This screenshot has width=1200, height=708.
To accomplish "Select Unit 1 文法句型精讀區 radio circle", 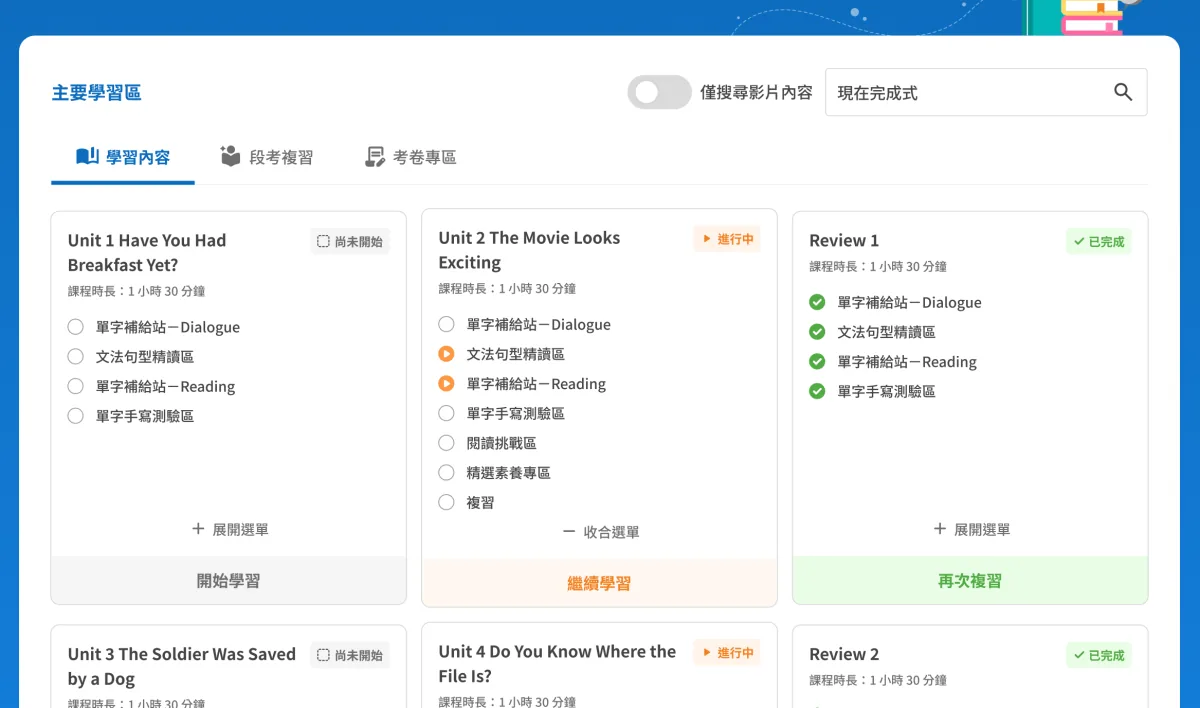I will 75,356.
